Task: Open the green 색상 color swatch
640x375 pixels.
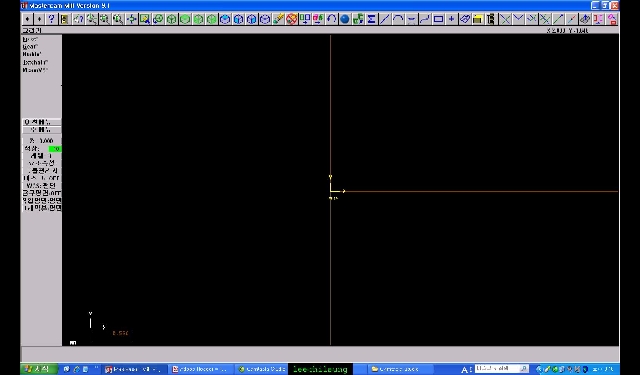Action: pyautogui.click(x=55, y=149)
